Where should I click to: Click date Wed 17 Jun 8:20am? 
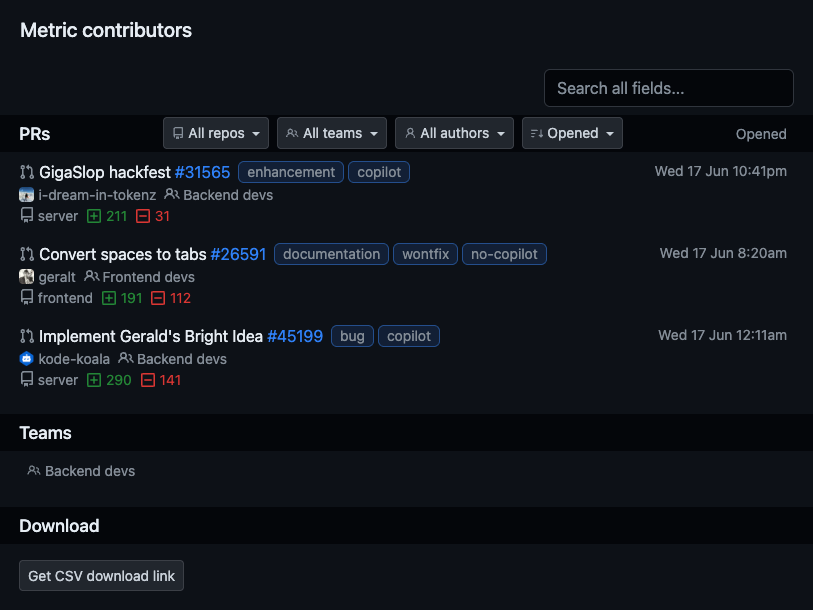(723, 253)
